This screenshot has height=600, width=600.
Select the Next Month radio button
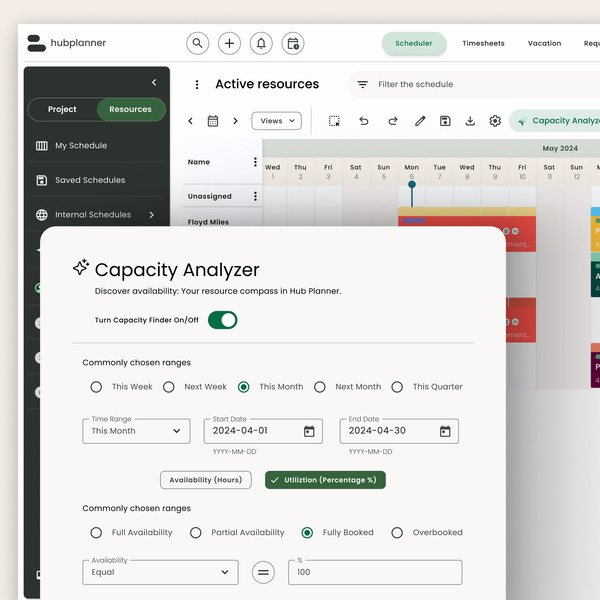(320, 387)
